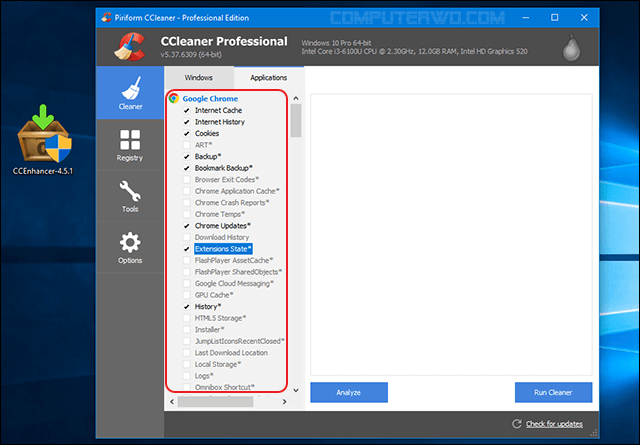Check the HTML5 Storage* checkbox
The height and width of the screenshot is (445, 640).
click(187, 318)
